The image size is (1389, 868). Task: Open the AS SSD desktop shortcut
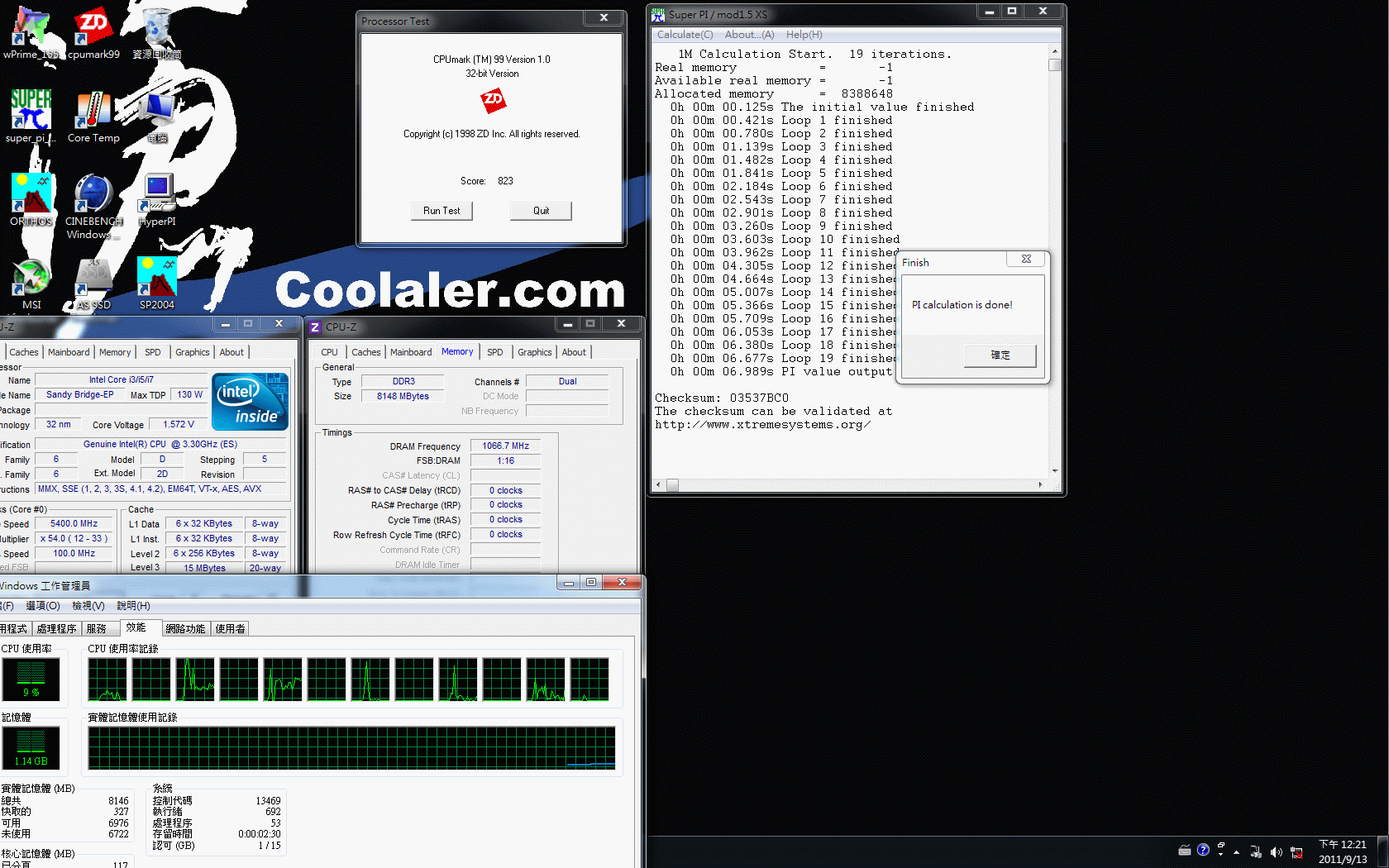[93, 283]
